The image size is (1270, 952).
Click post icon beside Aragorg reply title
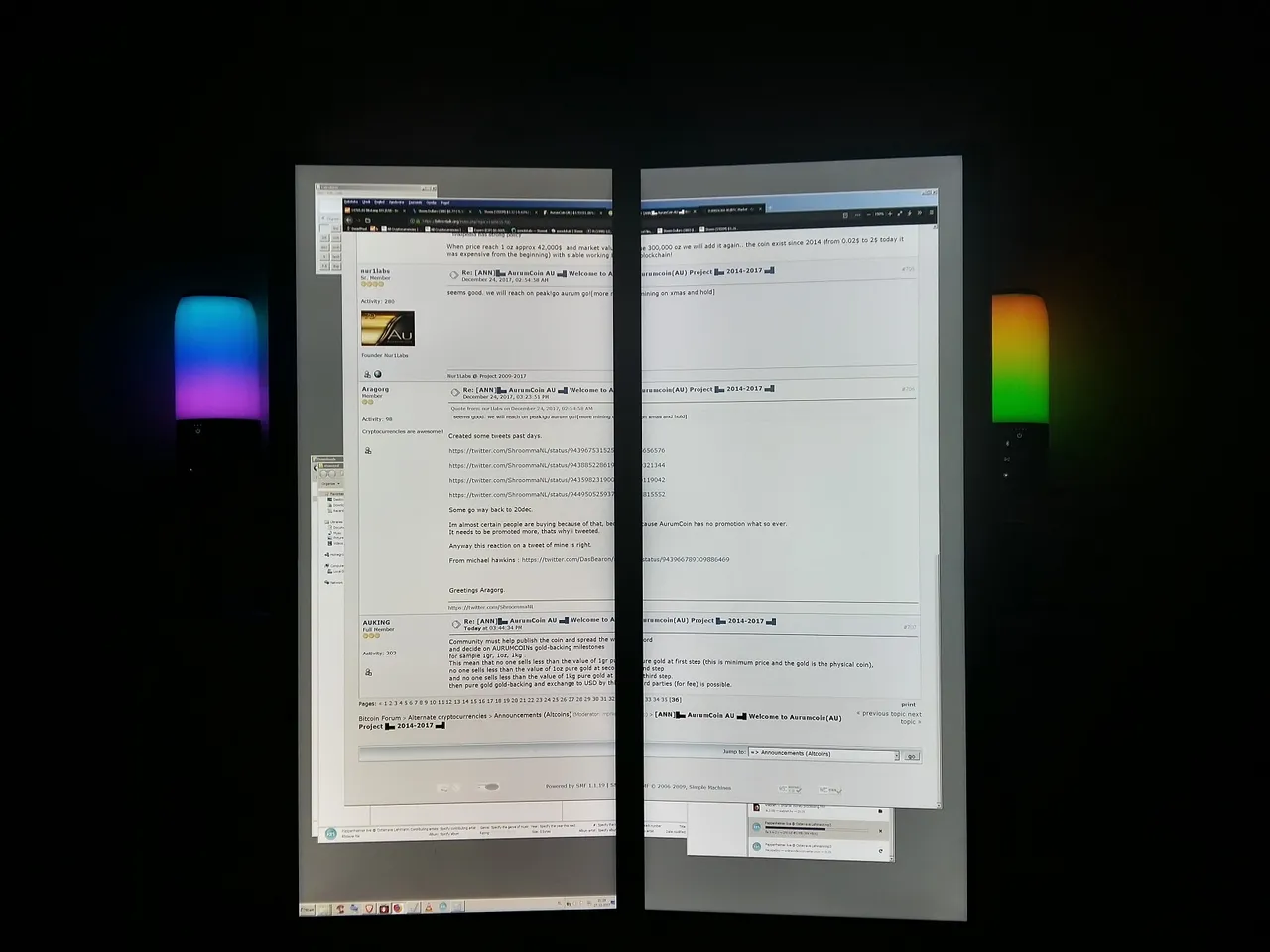(454, 392)
